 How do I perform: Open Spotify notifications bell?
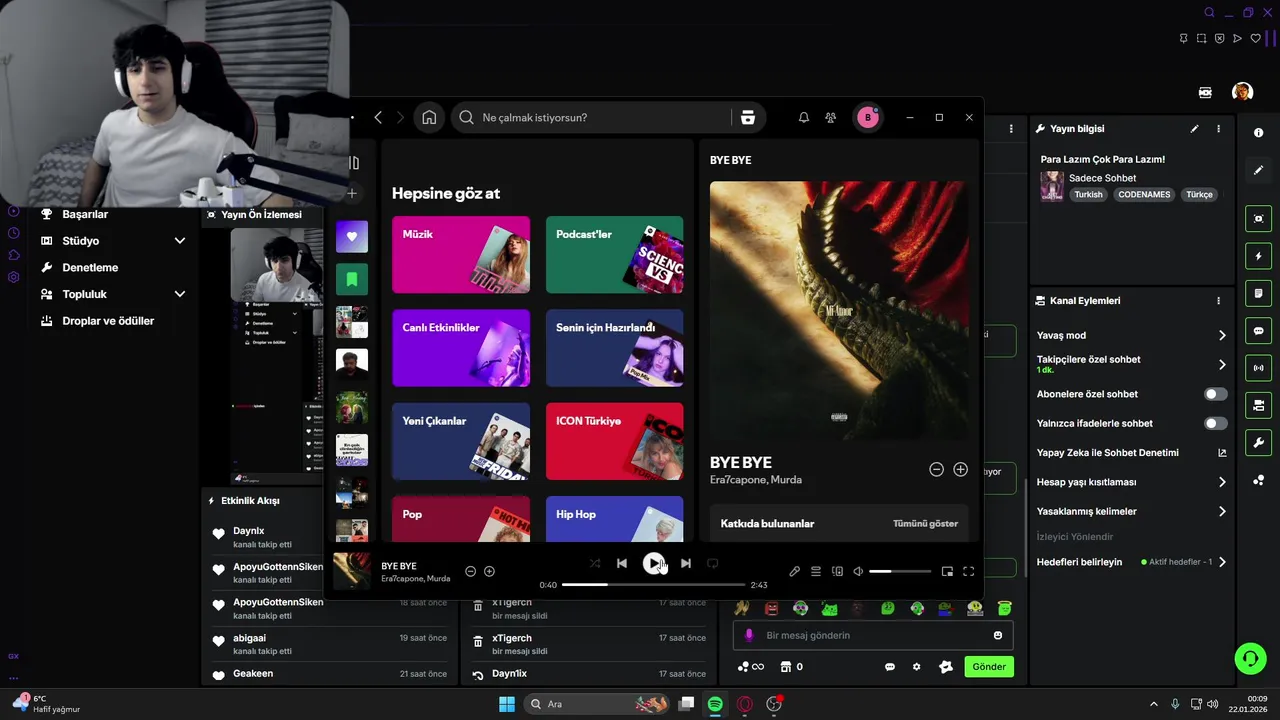click(803, 118)
